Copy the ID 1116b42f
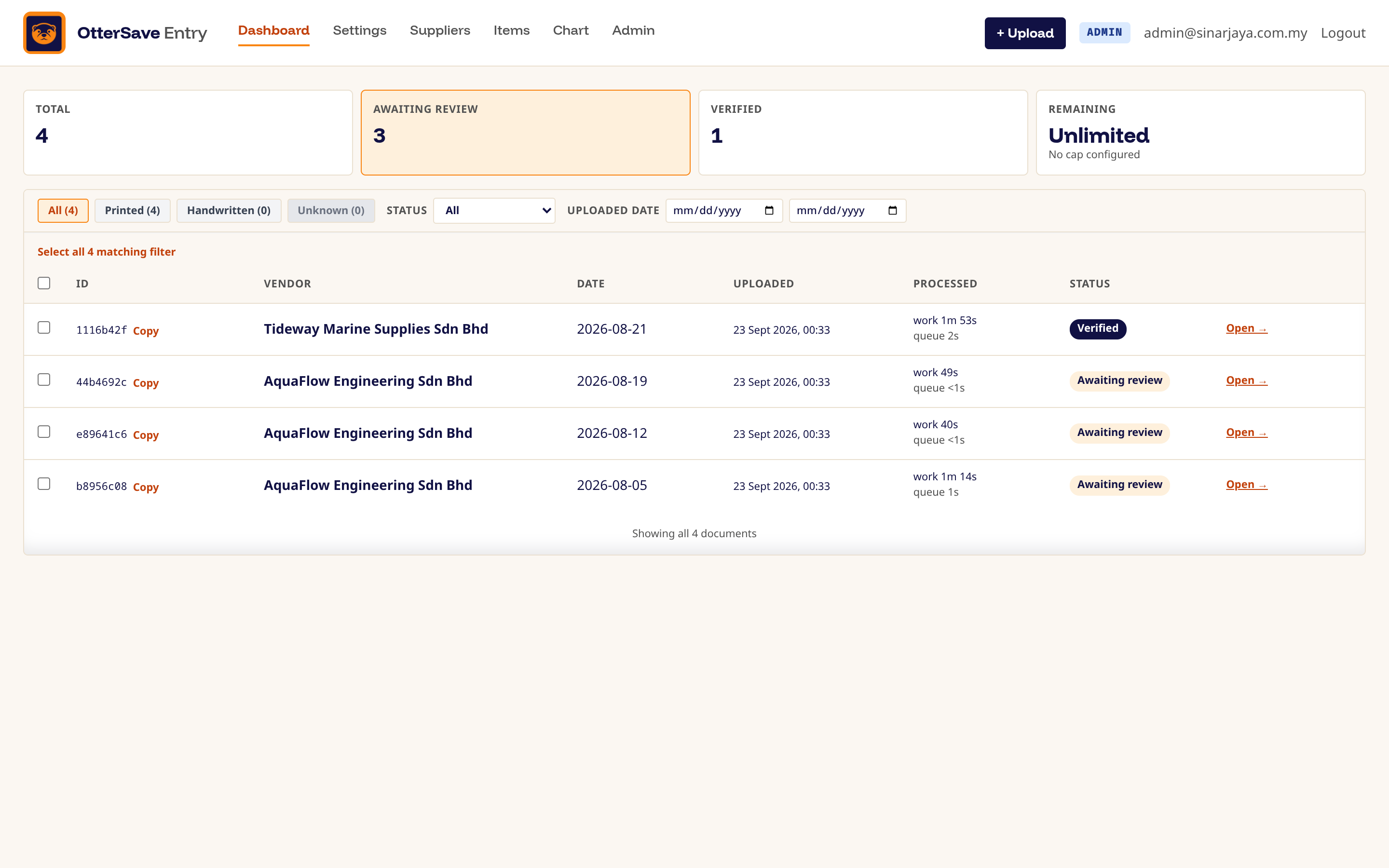The image size is (1389, 868). click(x=146, y=331)
